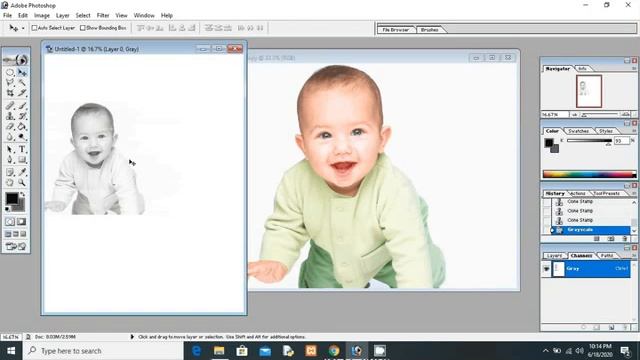Select the Crop tool

point(10,93)
